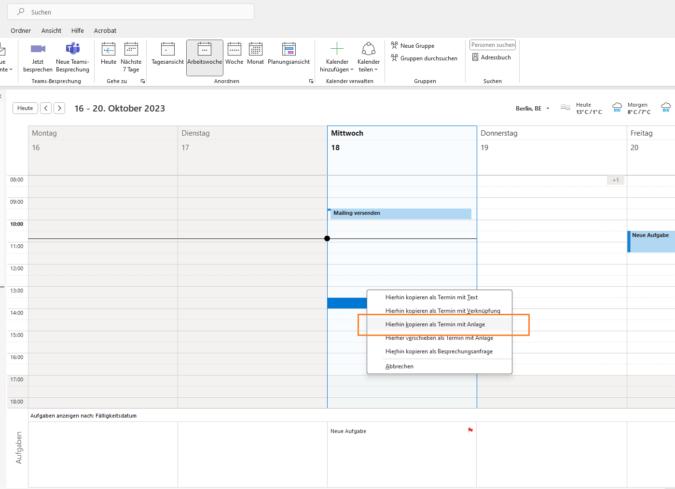Image resolution: width=675 pixels, height=489 pixels.
Task: Click the Heute weather forecast
Action: [581, 108]
